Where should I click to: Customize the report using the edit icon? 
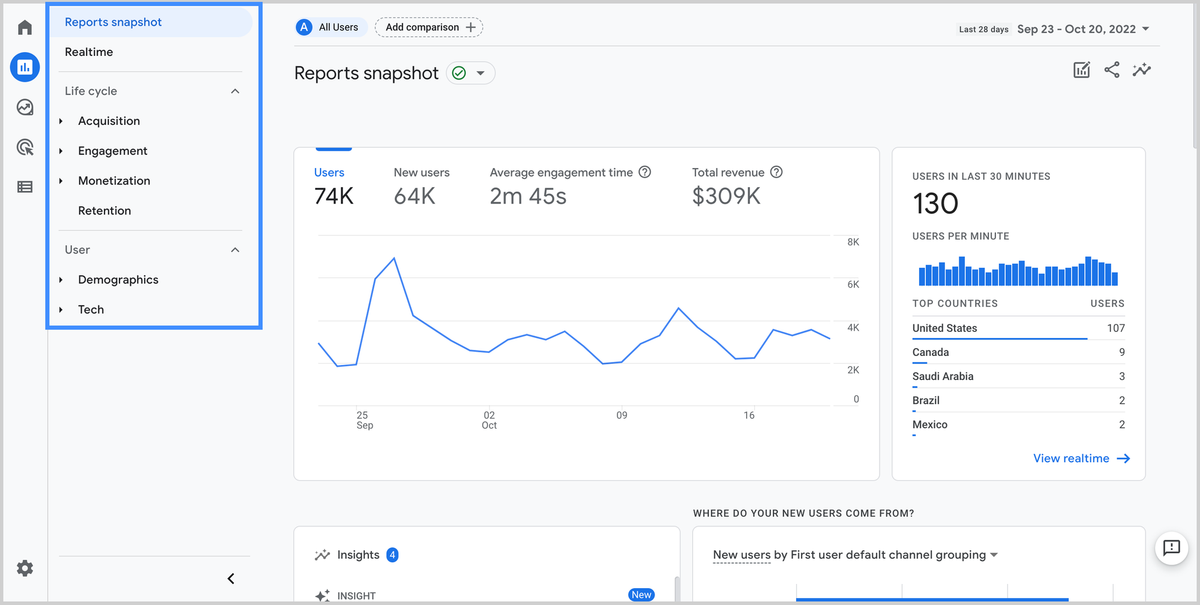(x=1081, y=70)
